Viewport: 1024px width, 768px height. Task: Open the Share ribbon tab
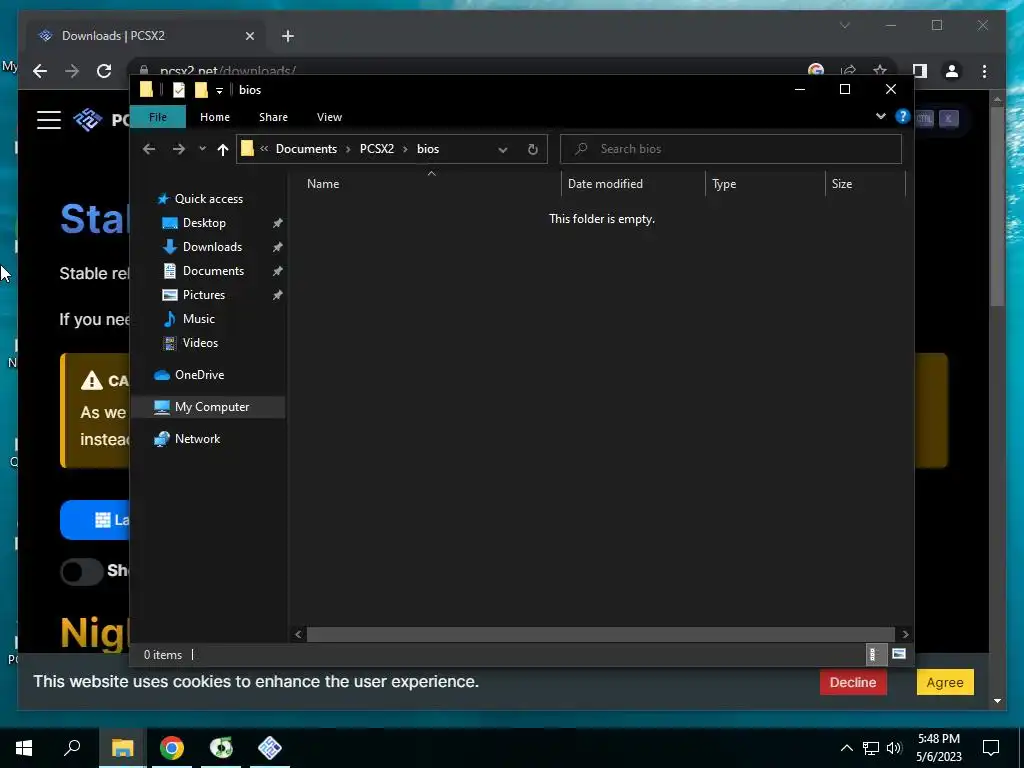pos(273,117)
